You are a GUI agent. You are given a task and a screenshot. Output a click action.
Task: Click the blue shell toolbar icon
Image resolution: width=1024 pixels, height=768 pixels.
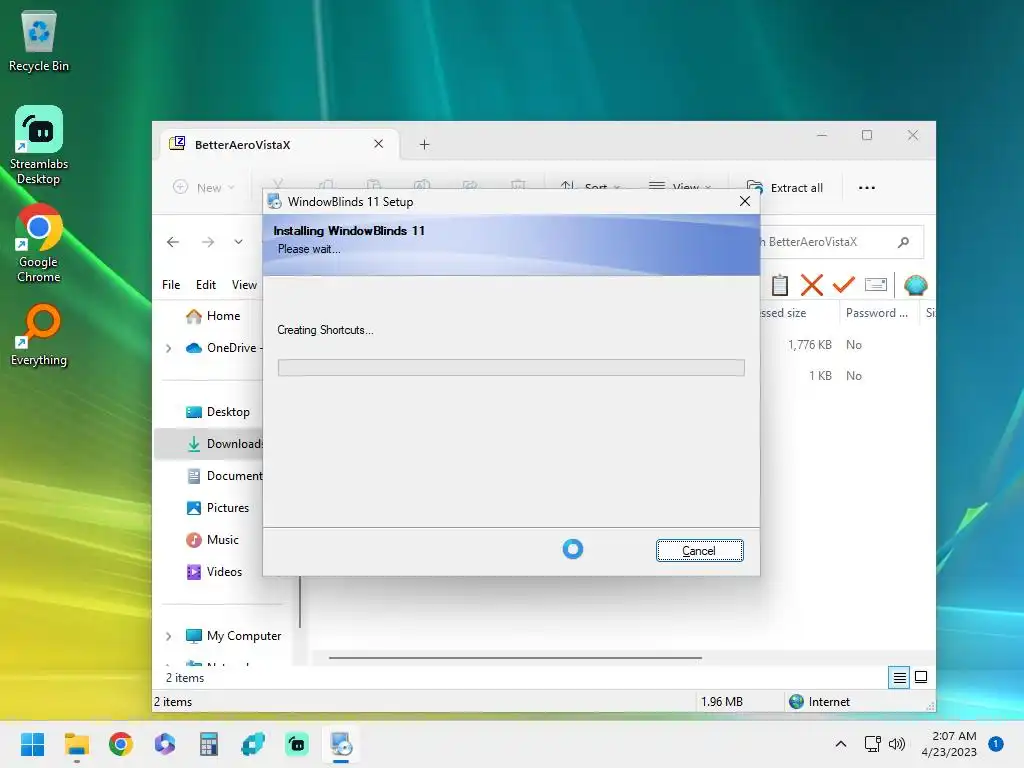(916, 285)
